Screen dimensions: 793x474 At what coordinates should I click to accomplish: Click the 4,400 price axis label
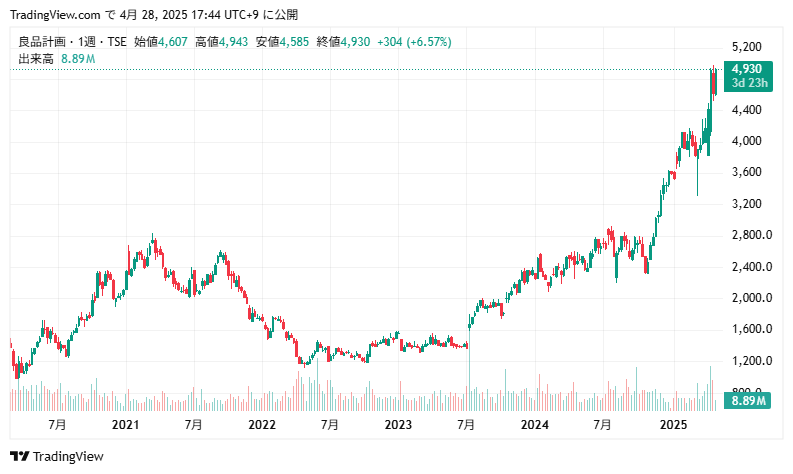click(746, 110)
